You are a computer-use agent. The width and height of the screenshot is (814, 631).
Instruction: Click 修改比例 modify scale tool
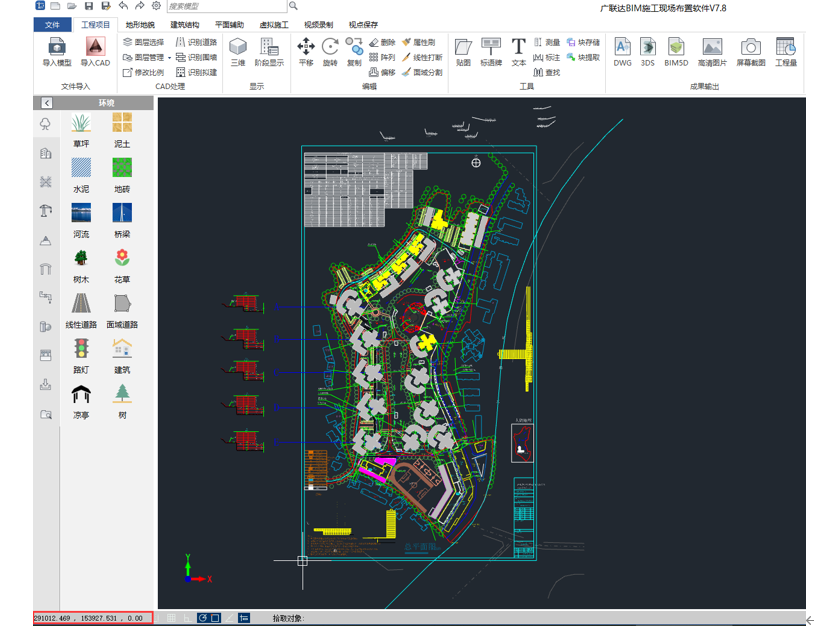point(143,72)
